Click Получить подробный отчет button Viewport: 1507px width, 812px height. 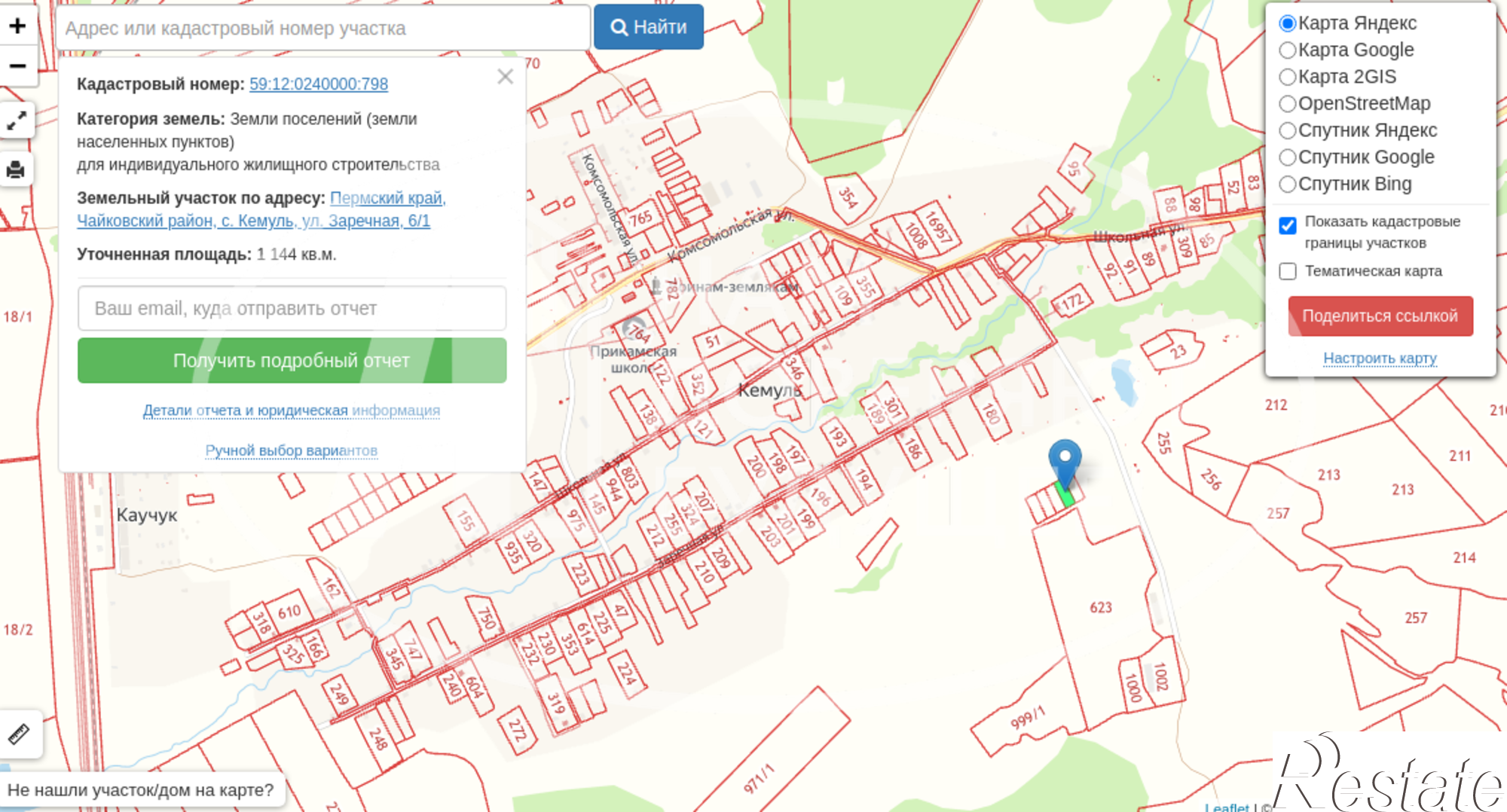pos(292,360)
